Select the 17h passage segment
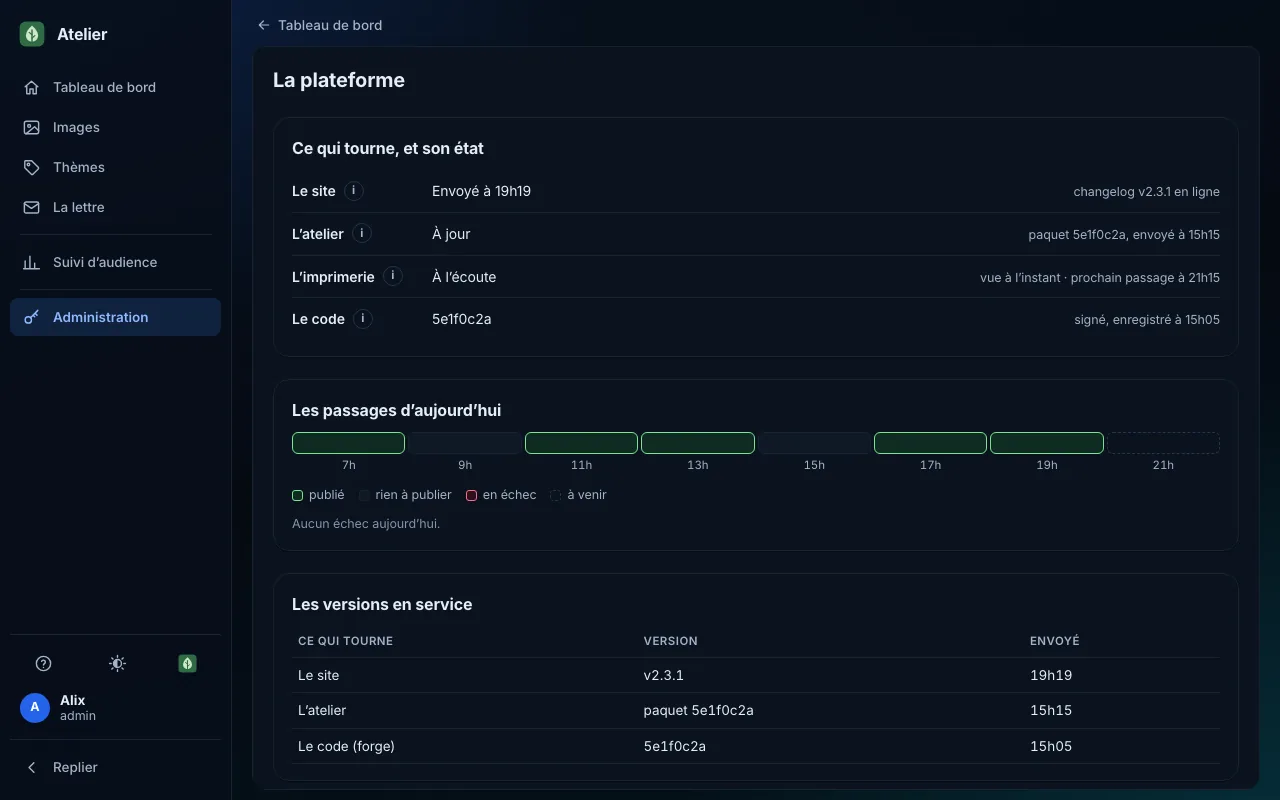This screenshot has height=800, width=1280. pyautogui.click(x=930, y=443)
